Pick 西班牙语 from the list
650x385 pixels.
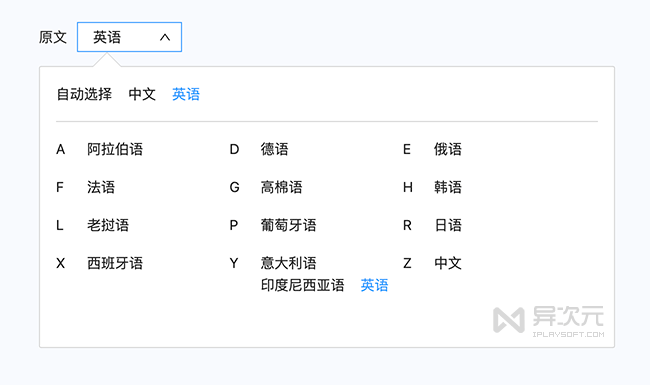coord(115,263)
